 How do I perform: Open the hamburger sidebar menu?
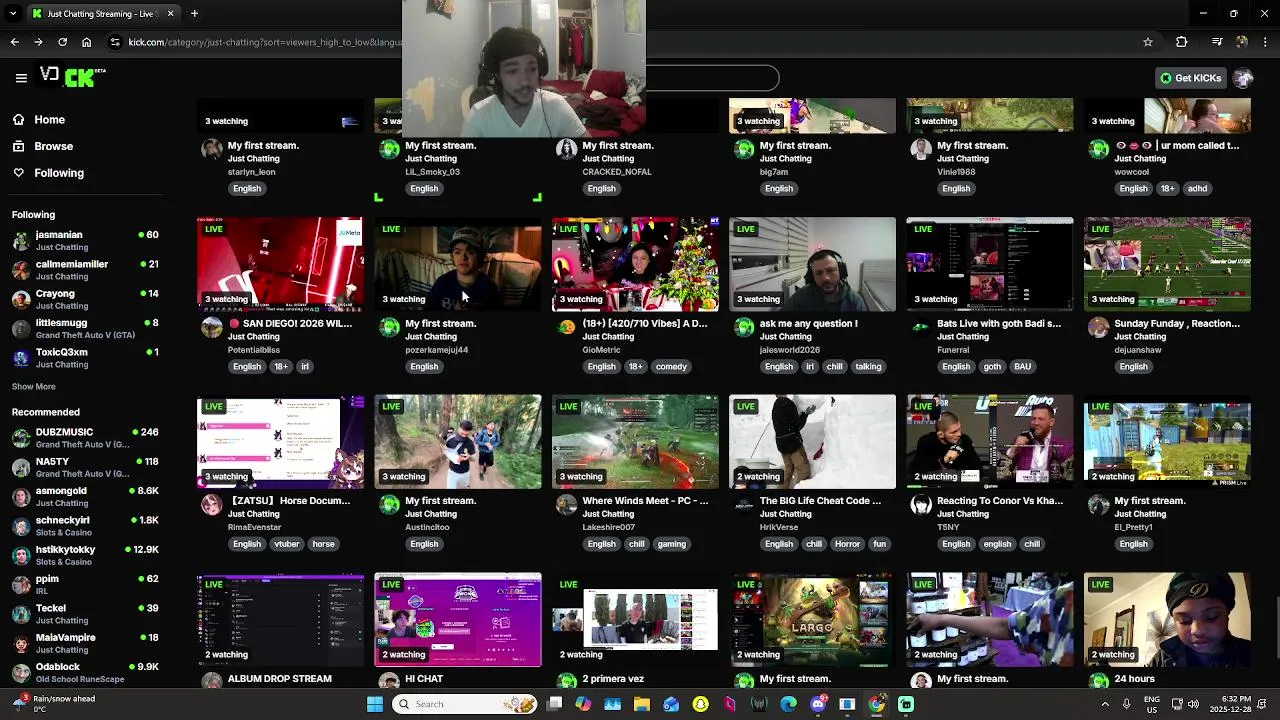[x=21, y=78]
